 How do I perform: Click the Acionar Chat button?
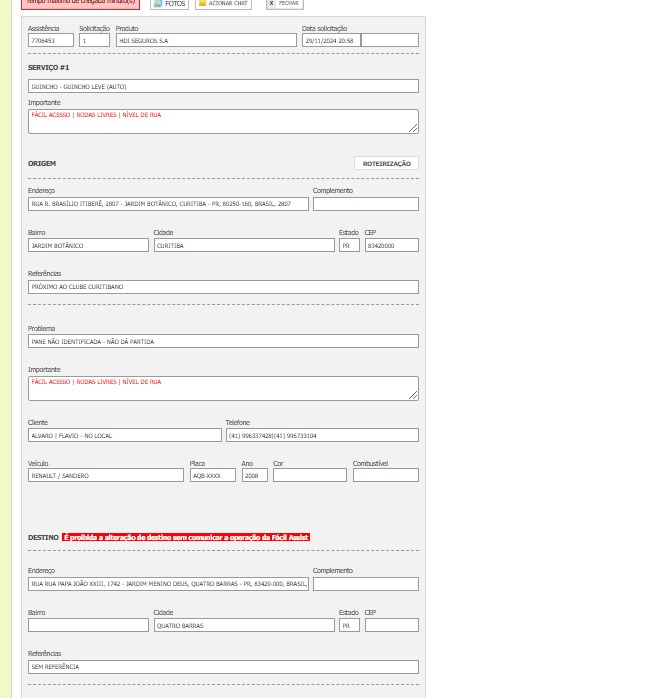(x=223, y=4)
